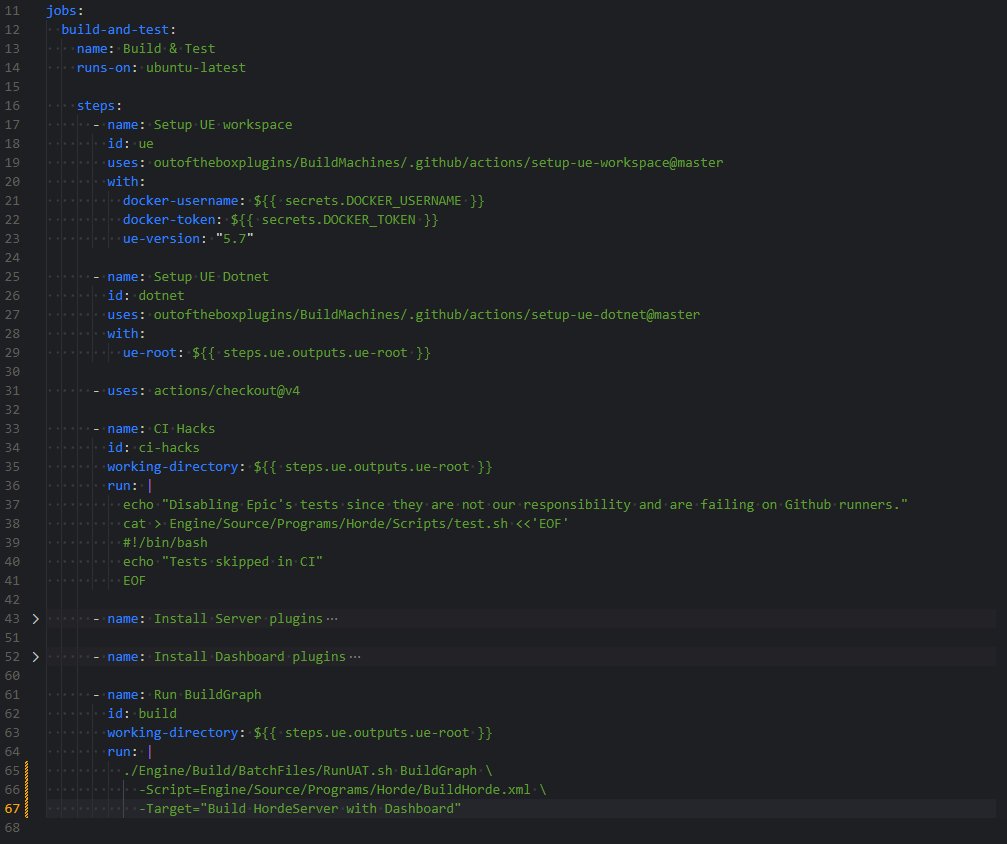Viewport: 1007px width, 844px height.
Task: Click secrets.DOCKER_TOKEN expression
Action: click(x=335, y=220)
